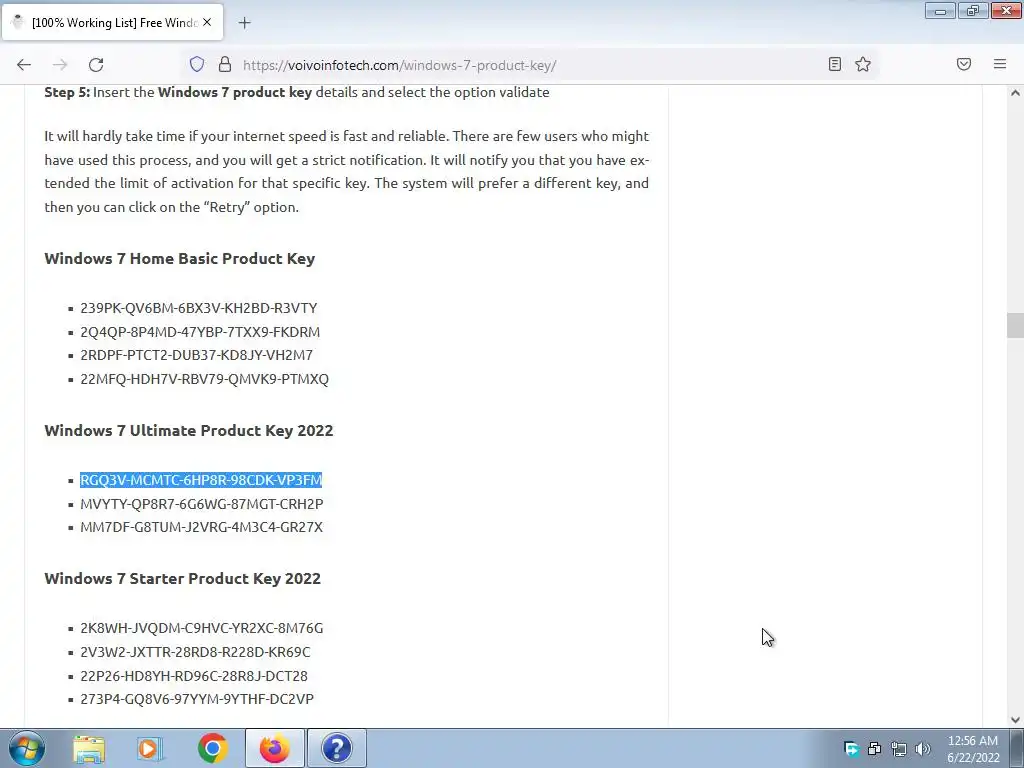Click the network tray icon
1024x768 pixels.
[899, 748]
